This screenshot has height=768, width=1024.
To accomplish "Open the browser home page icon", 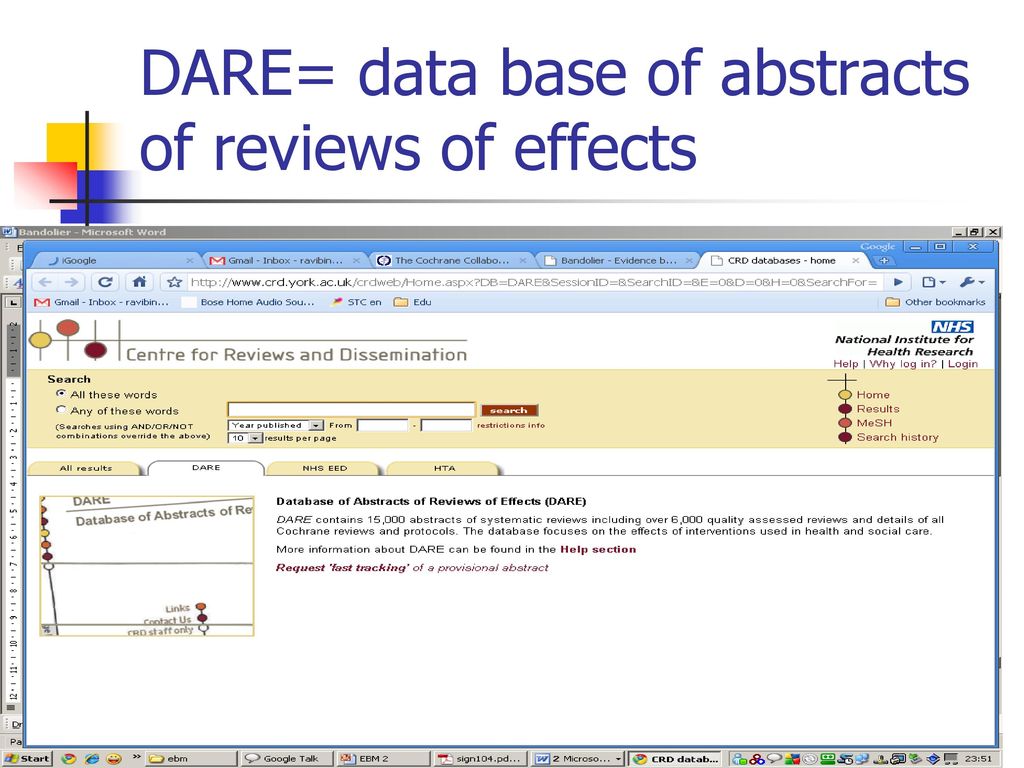I will point(139,282).
